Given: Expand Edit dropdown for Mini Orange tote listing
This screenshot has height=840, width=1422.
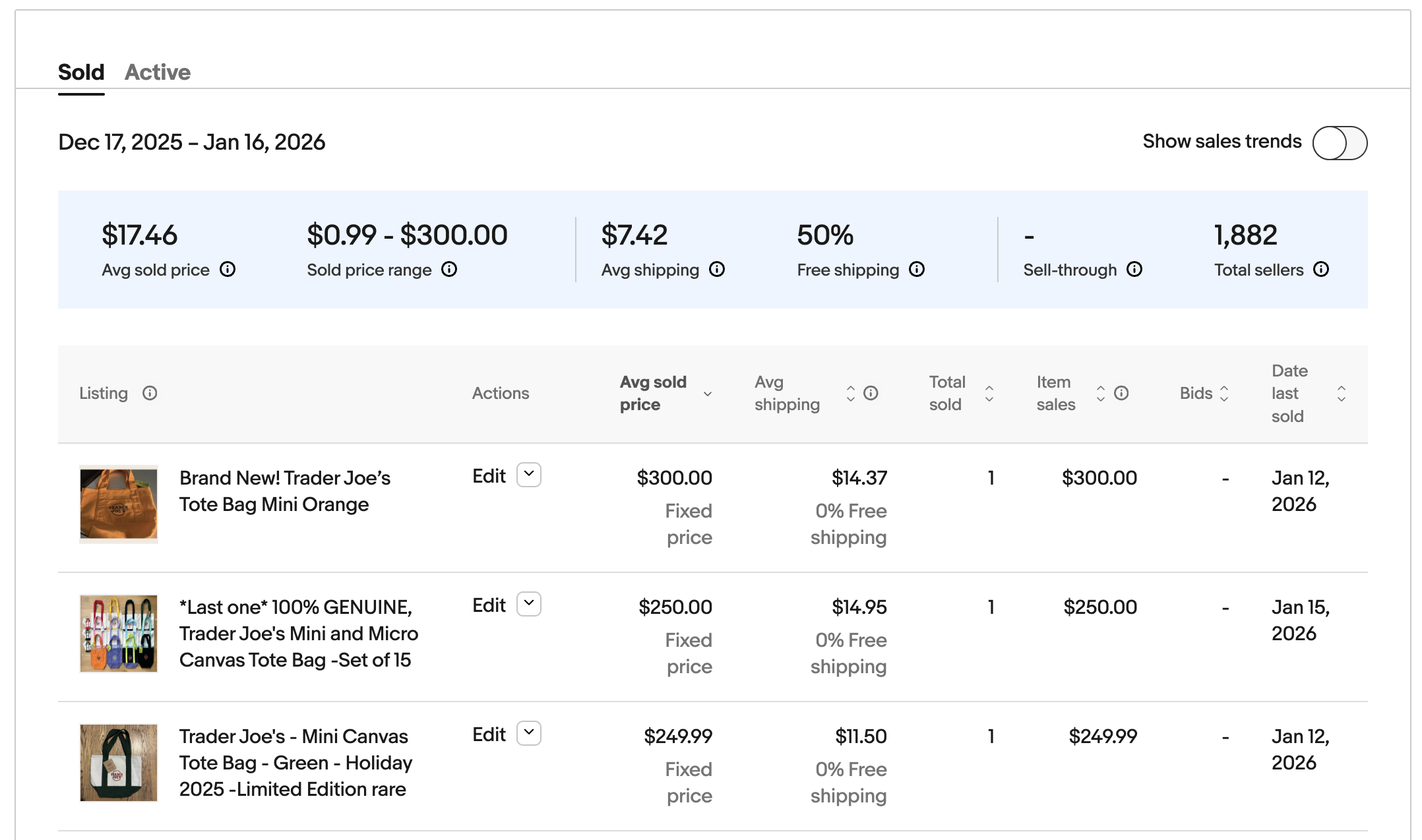Looking at the screenshot, I should (x=529, y=475).
